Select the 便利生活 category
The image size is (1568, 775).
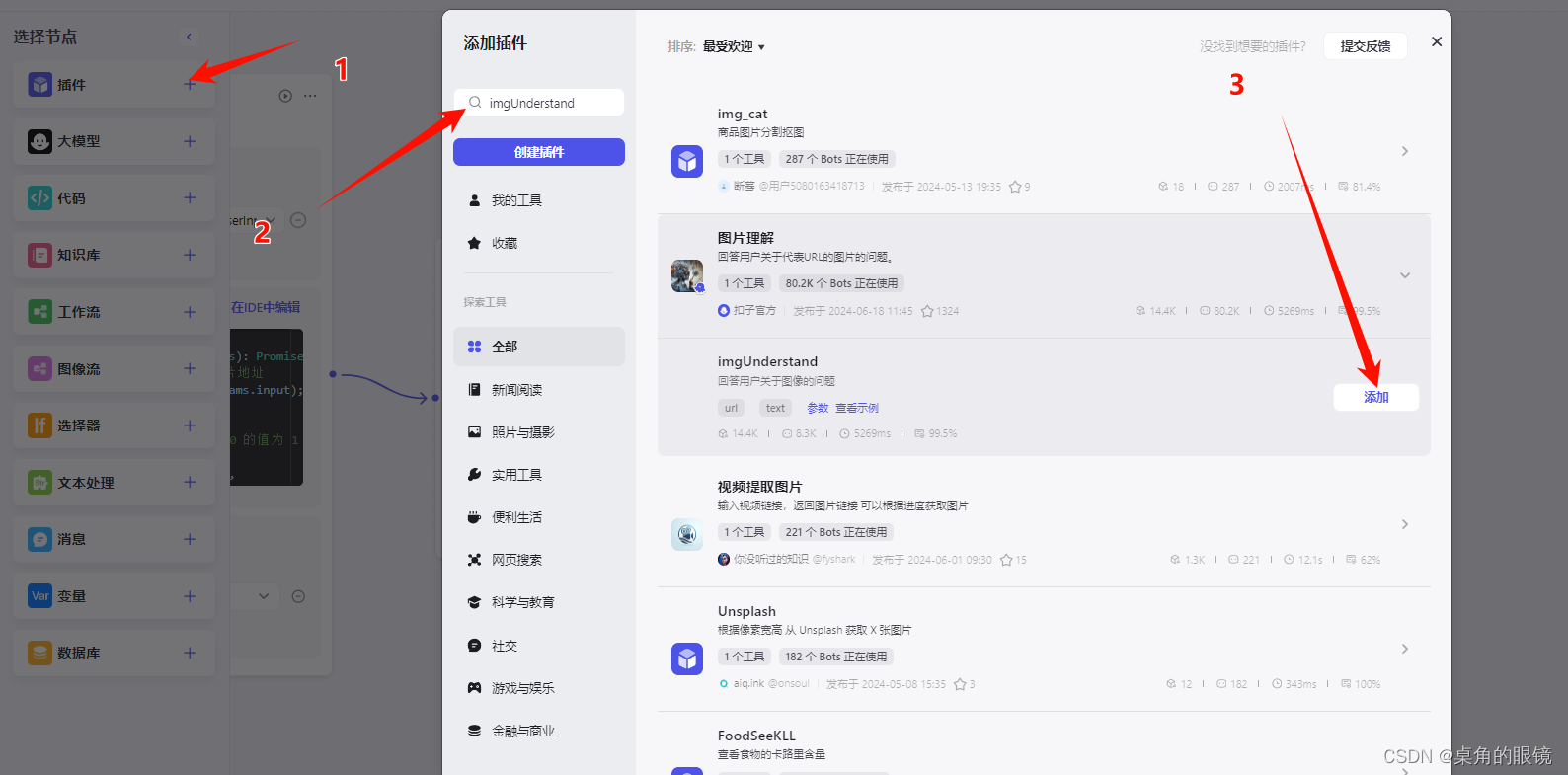[539, 517]
